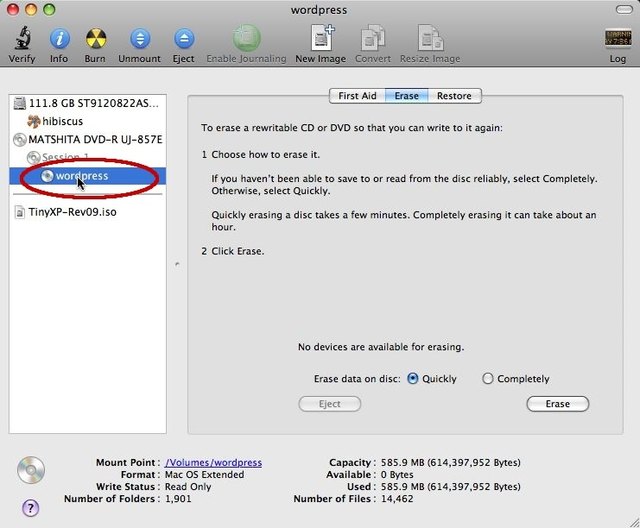Click the Available value '0 Bytes'
The height and width of the screenshot is (528, 640).
pos(397,475)
